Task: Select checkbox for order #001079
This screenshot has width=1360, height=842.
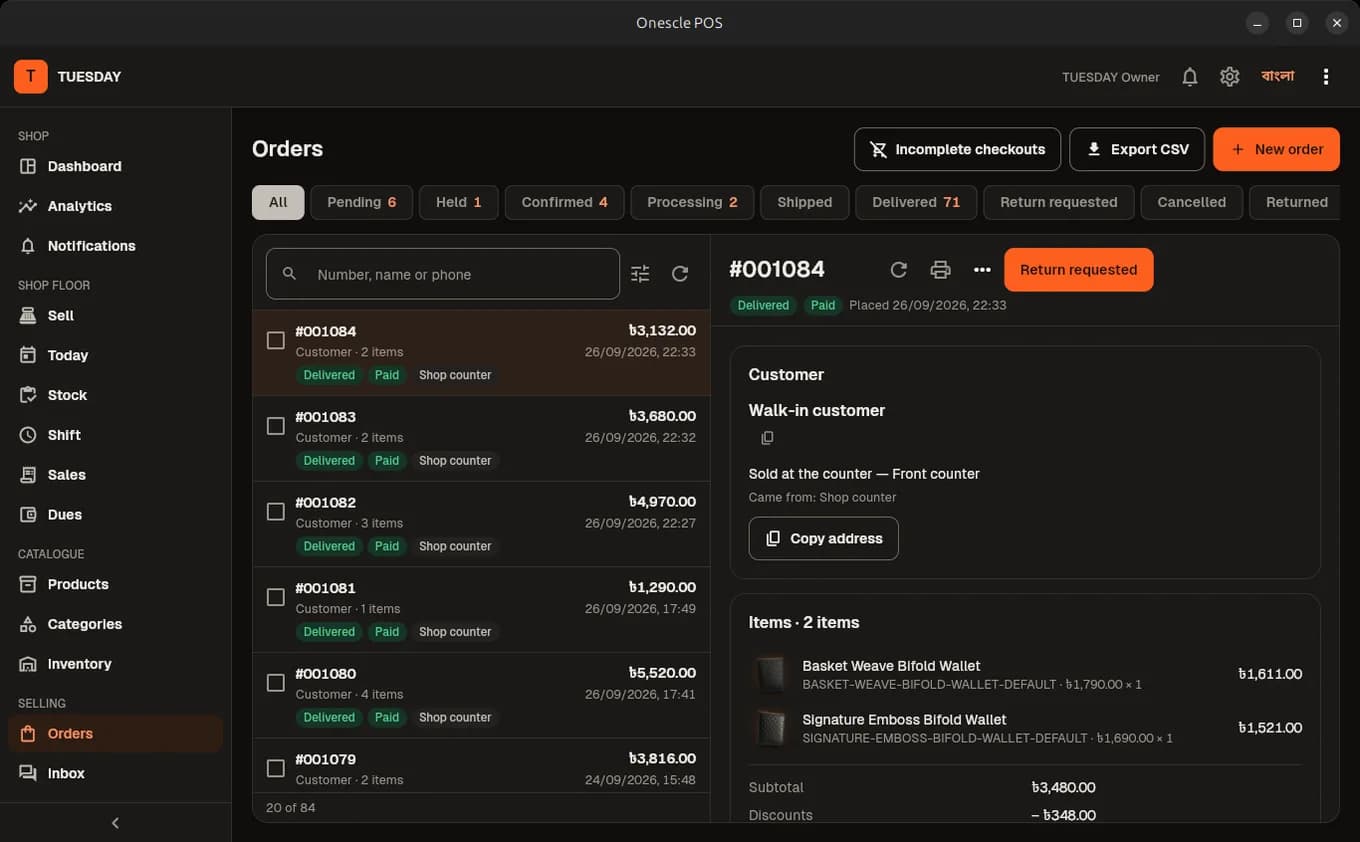Action: point(276,768)
